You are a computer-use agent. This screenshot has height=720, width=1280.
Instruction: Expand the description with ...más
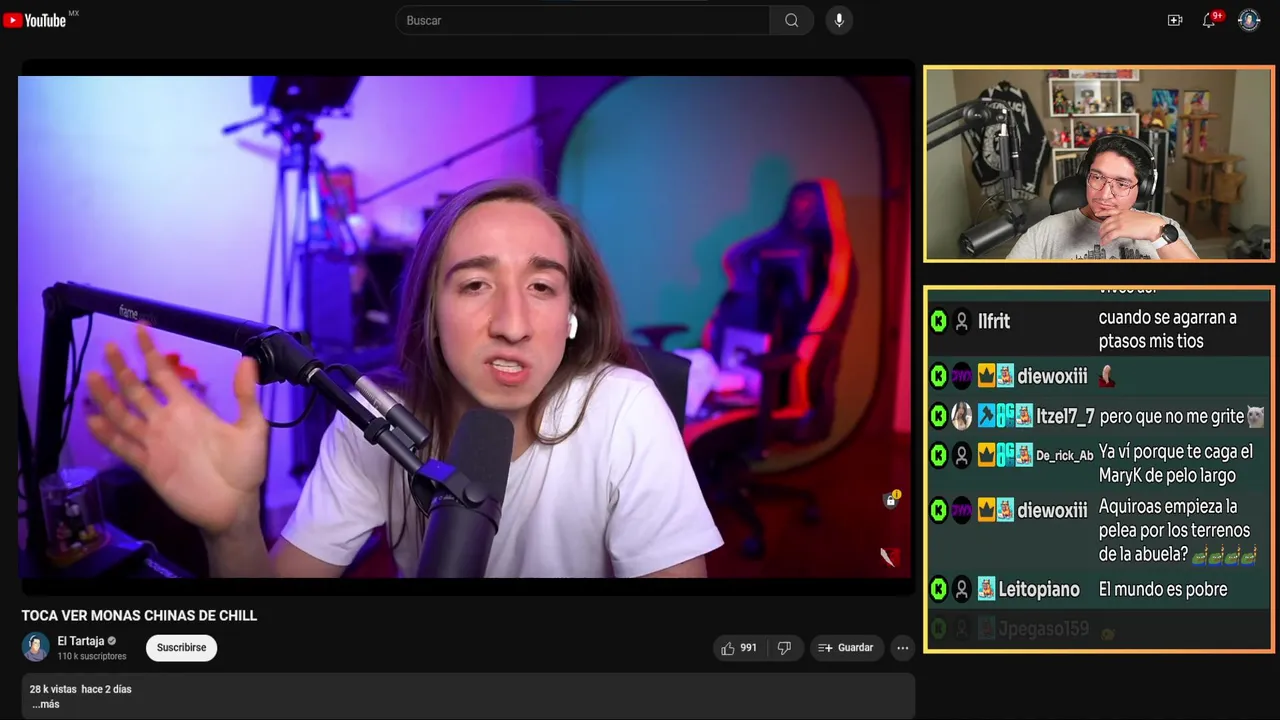(45, 704)
